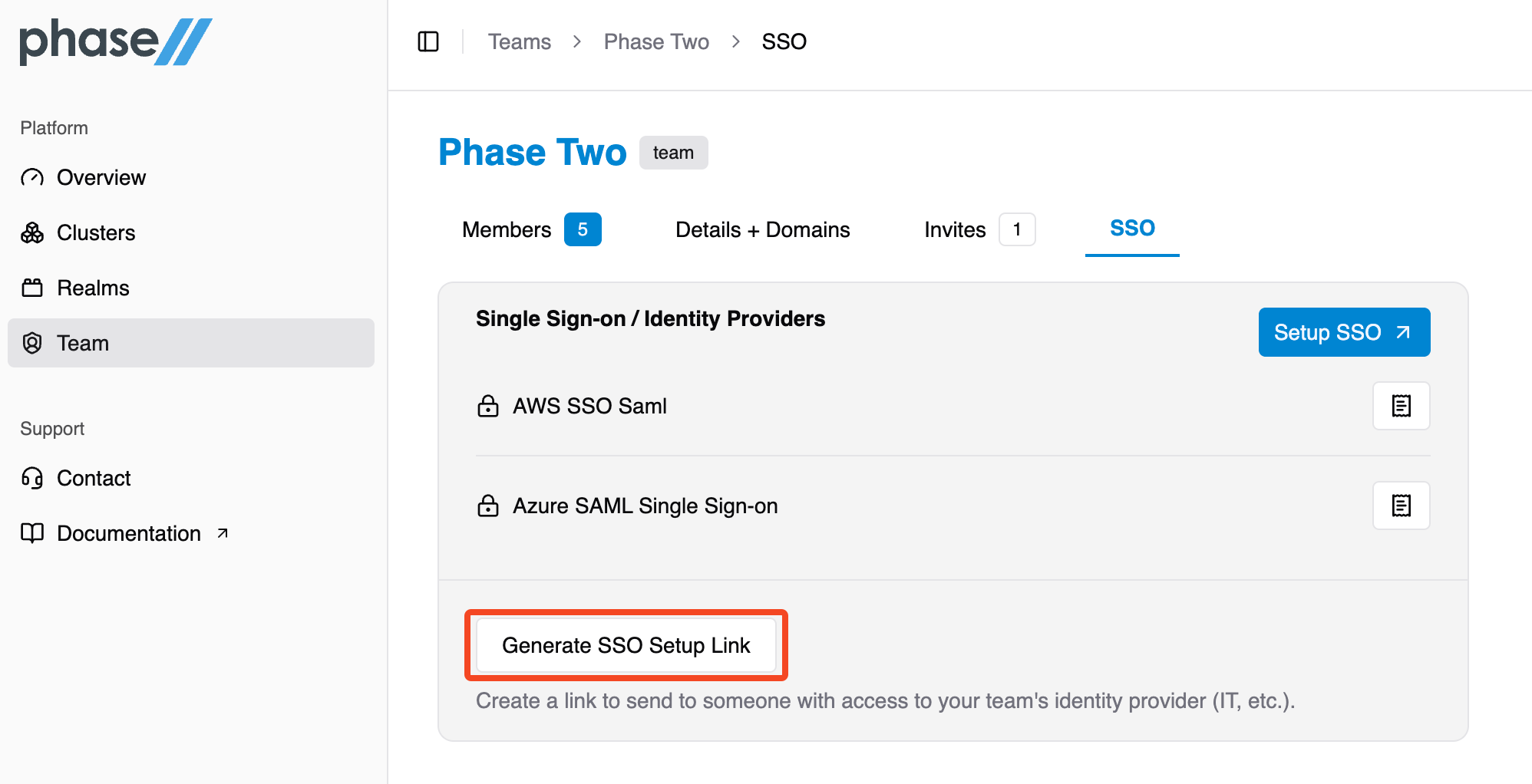
Task: Click the copy details icon for AWS SSO Saml
Action: 1401,406
